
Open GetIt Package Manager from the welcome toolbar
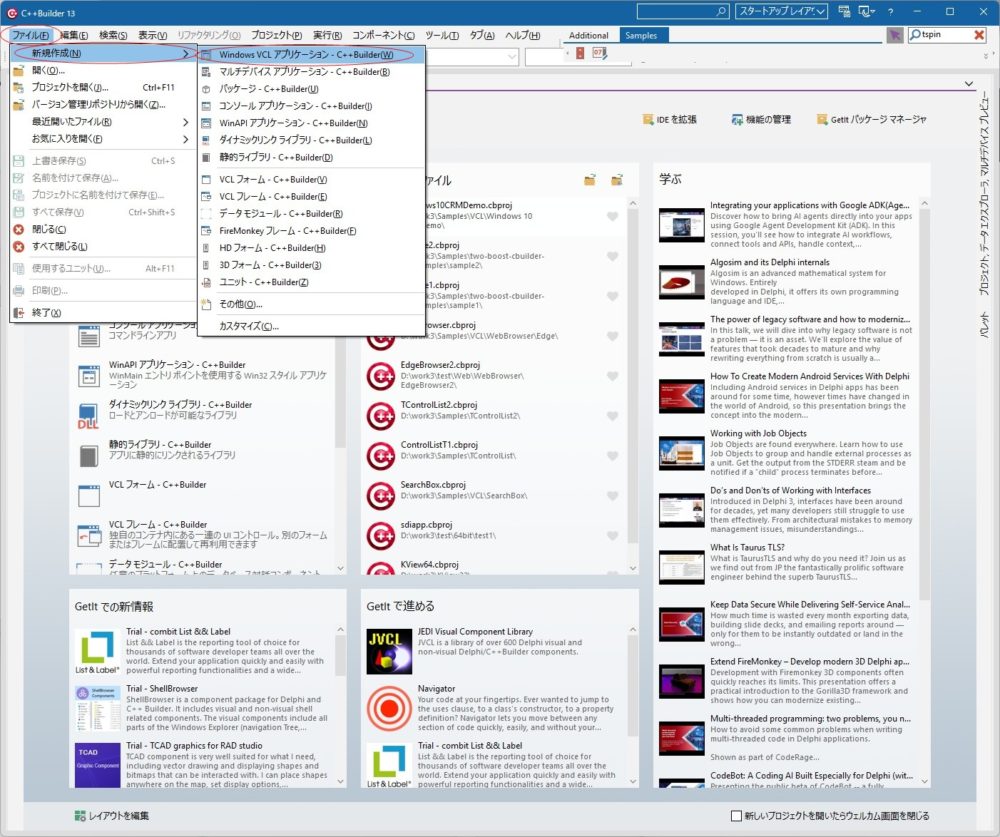(x=868, y=119)
